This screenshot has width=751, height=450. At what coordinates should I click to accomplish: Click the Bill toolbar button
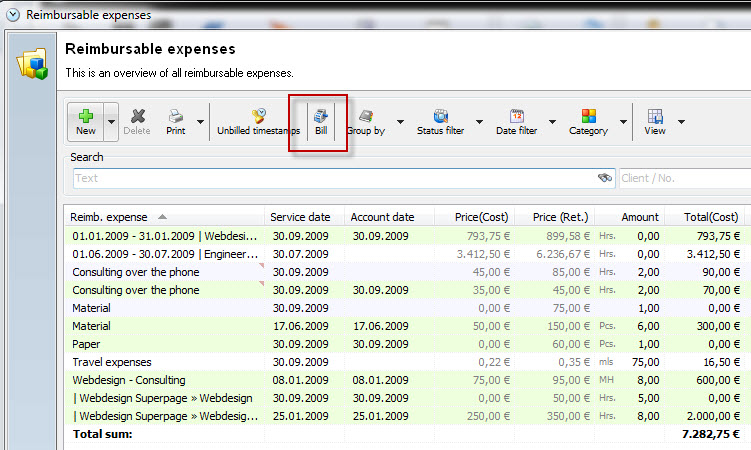tap(321, 122)
